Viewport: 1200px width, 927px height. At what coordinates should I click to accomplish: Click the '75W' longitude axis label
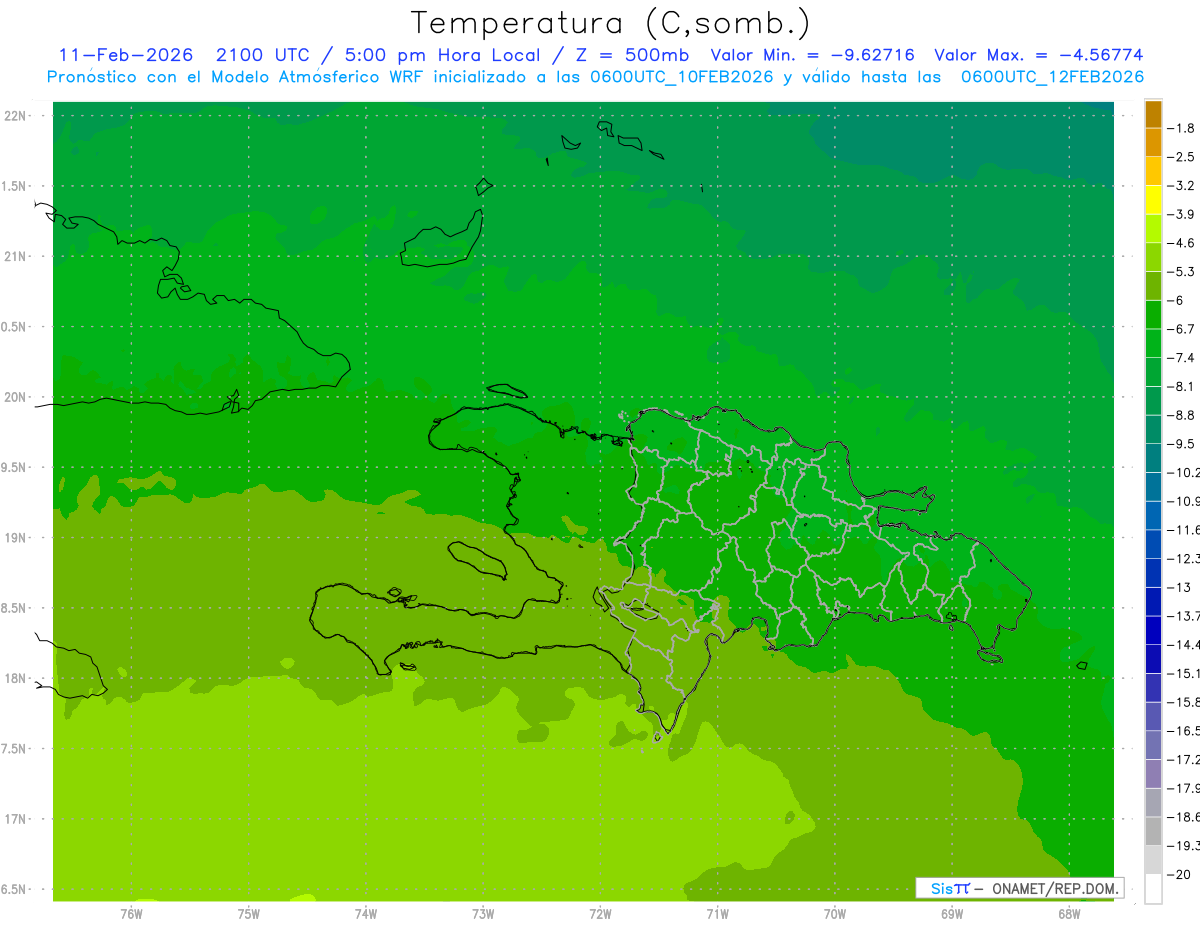point(249,913)
